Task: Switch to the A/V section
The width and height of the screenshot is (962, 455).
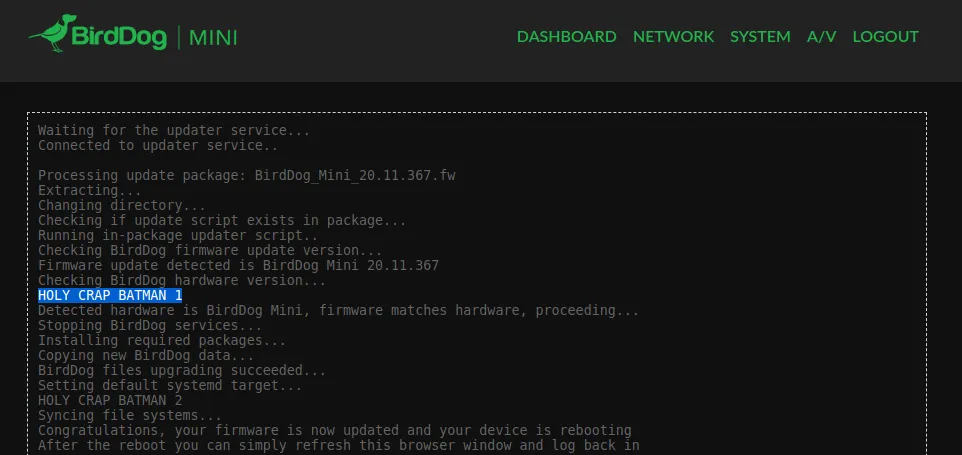Action: click(x=821, y=37)
